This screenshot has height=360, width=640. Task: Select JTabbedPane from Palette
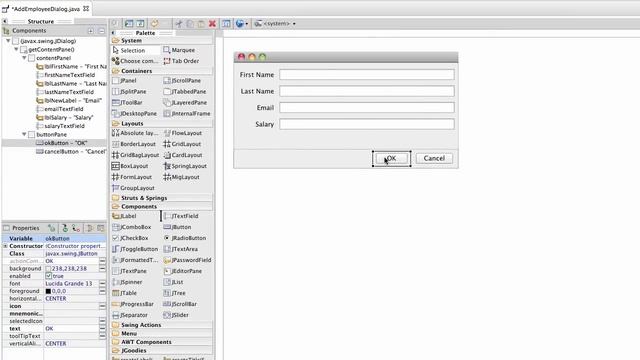coord(185,91)
